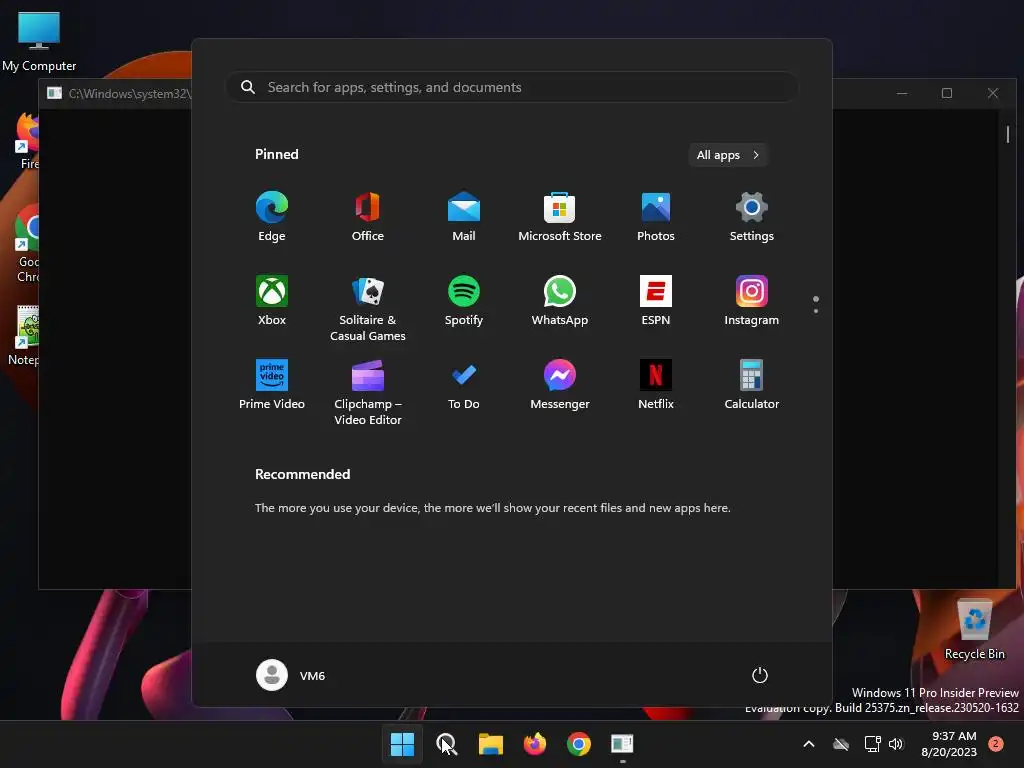The width and height of the screenshot is (1024, 768).
Task: Open Search from the taskbar
Action: 447,744
